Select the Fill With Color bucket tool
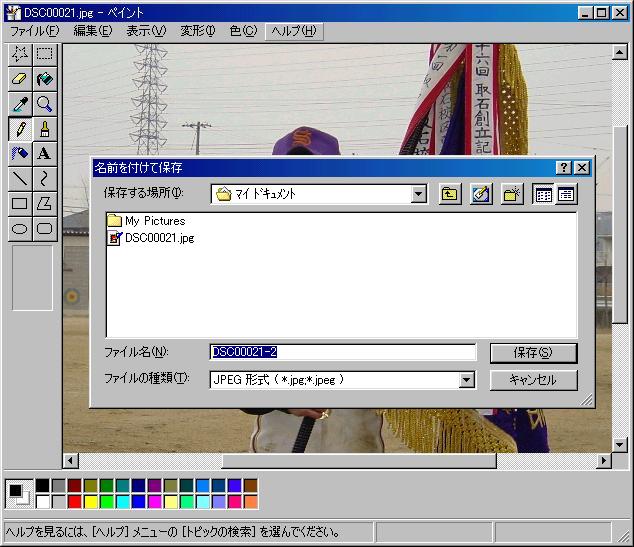The image size is (634, 547). click(44, 78)
